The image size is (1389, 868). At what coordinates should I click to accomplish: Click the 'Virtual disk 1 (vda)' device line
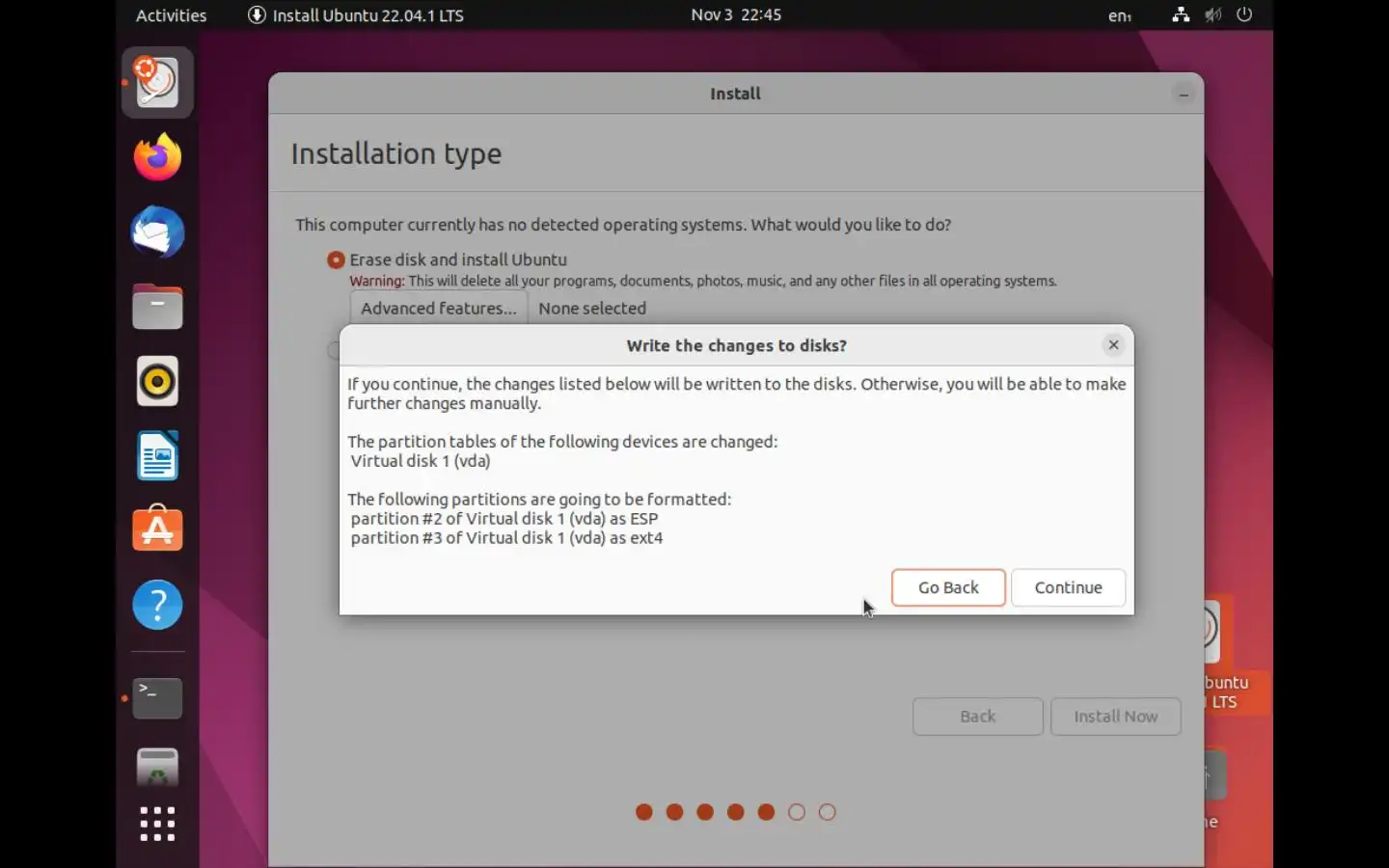421,461
